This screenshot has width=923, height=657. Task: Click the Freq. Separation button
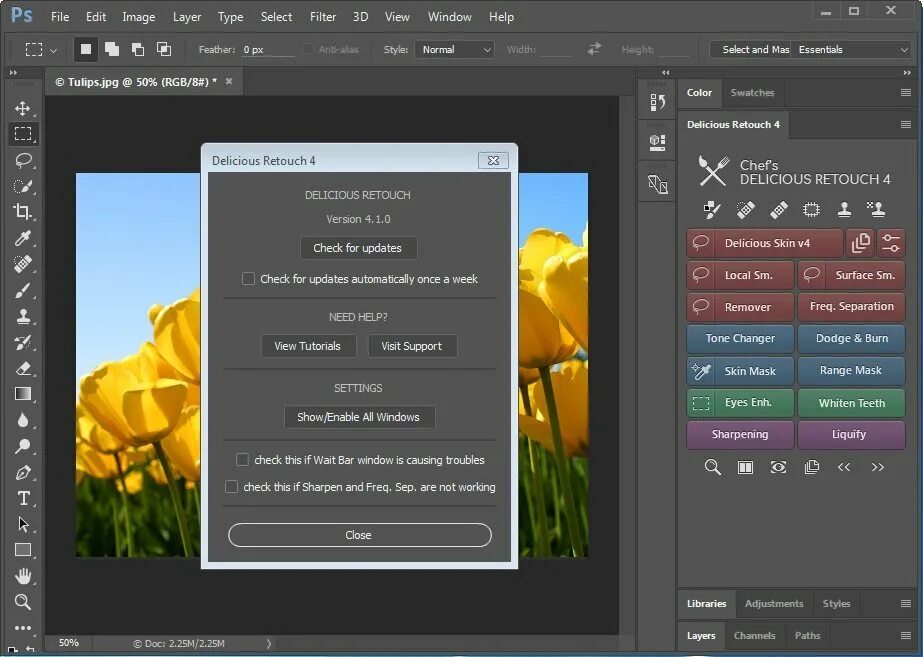(851, 306)
